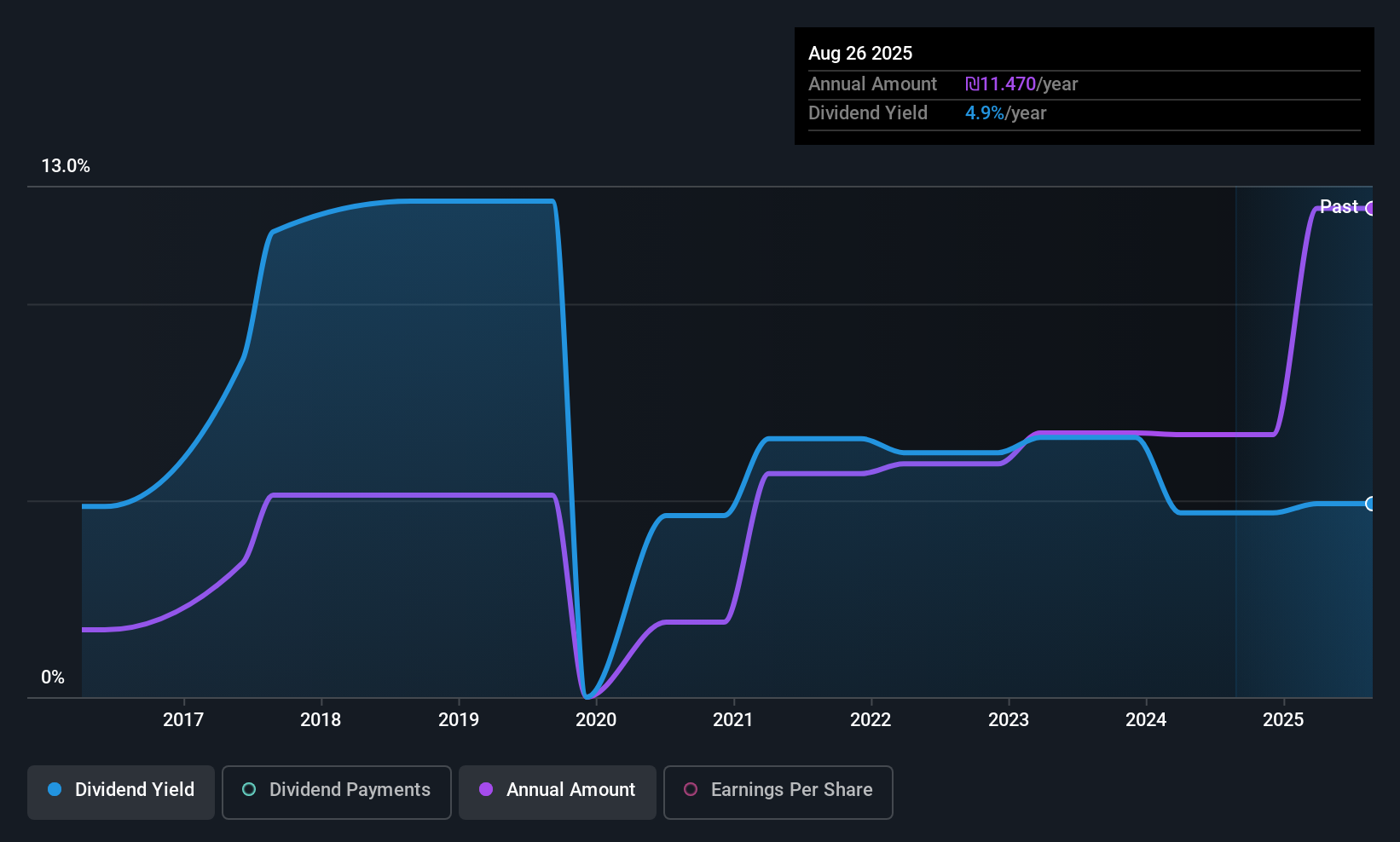Click the 2020 x-axis label
Screen dimensions: 1400x842
[x=596, y=720]
